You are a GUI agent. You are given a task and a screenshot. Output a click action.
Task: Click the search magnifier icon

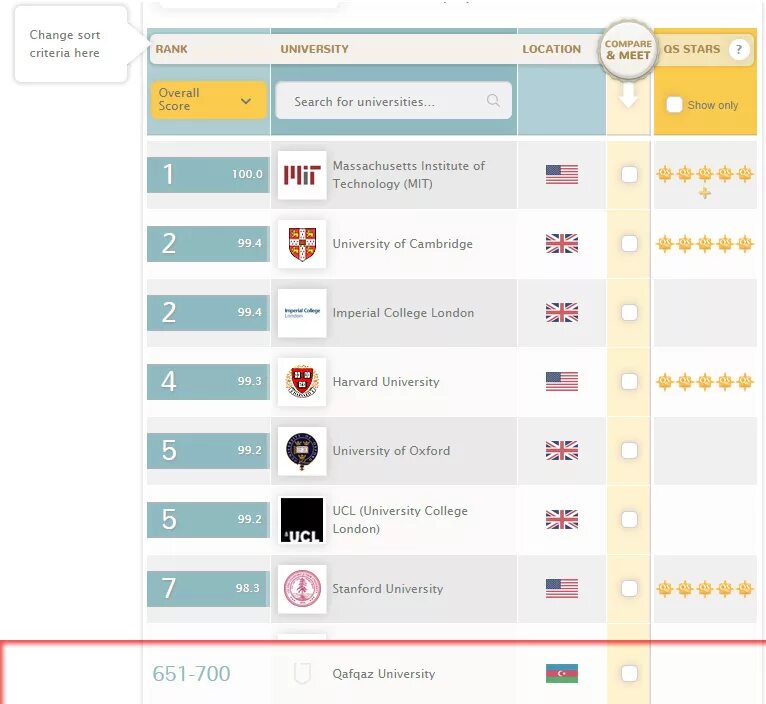click(x=493, y=101)
